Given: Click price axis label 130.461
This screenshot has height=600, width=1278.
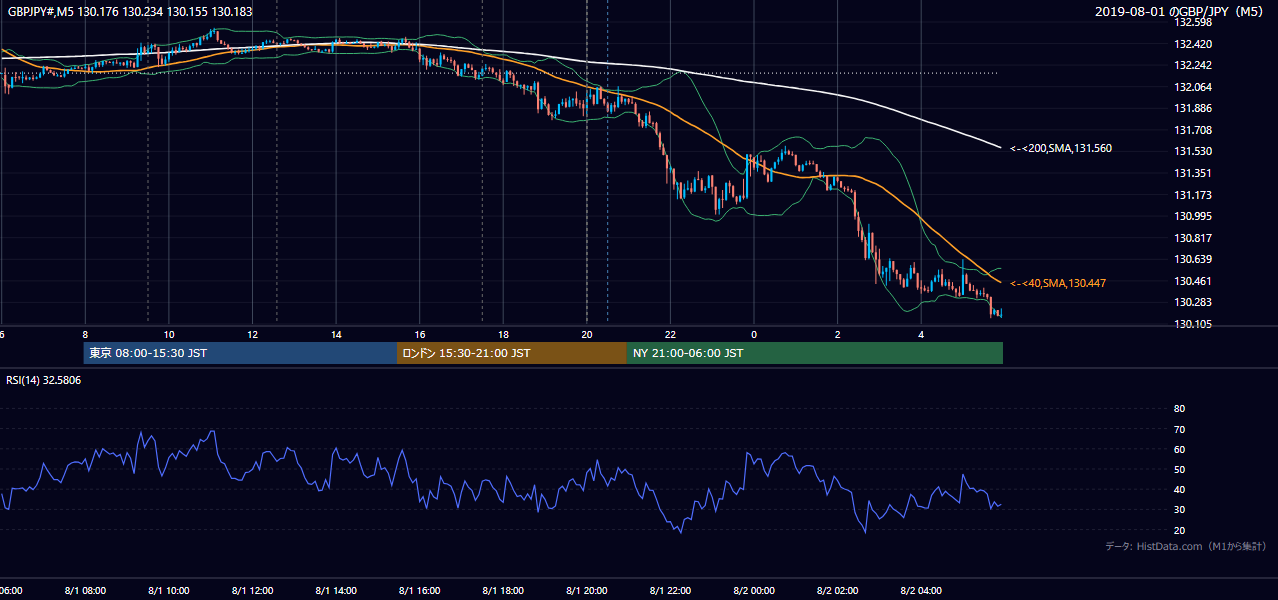Looking at the screenshot, I should (1192, 281).
